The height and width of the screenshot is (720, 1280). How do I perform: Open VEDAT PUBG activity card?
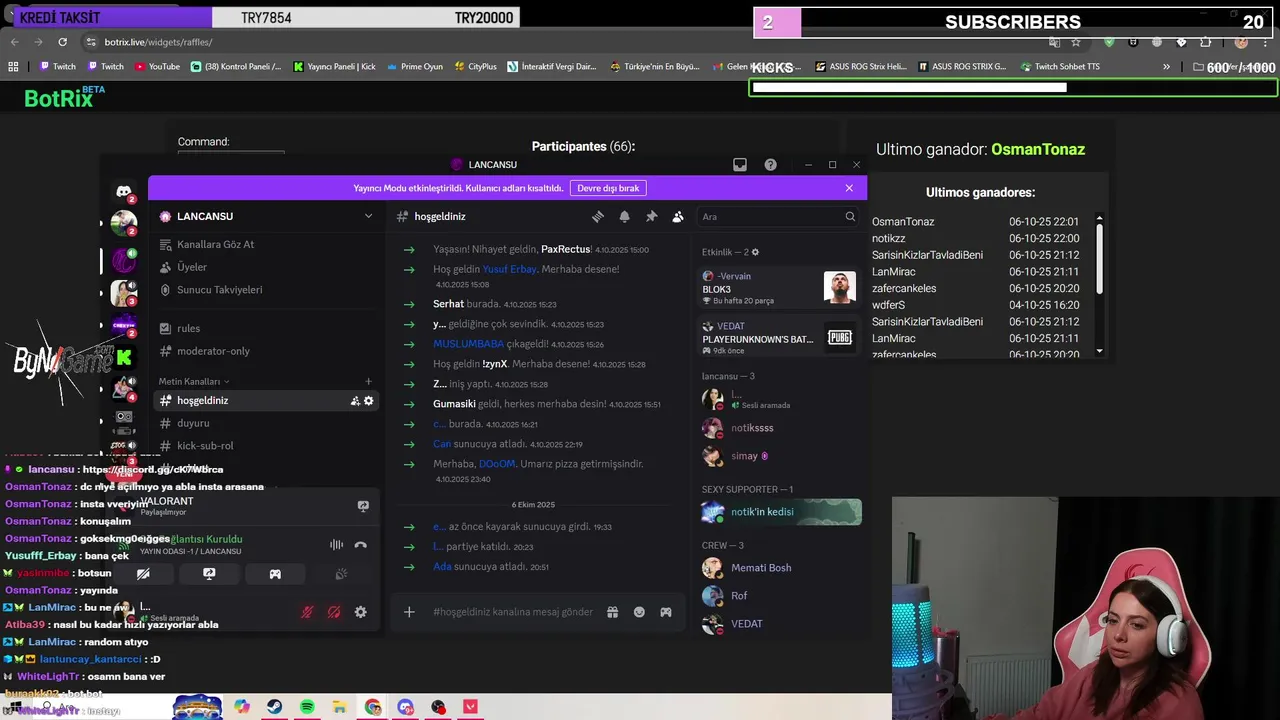pyautogui.click(x=779, y=338)
